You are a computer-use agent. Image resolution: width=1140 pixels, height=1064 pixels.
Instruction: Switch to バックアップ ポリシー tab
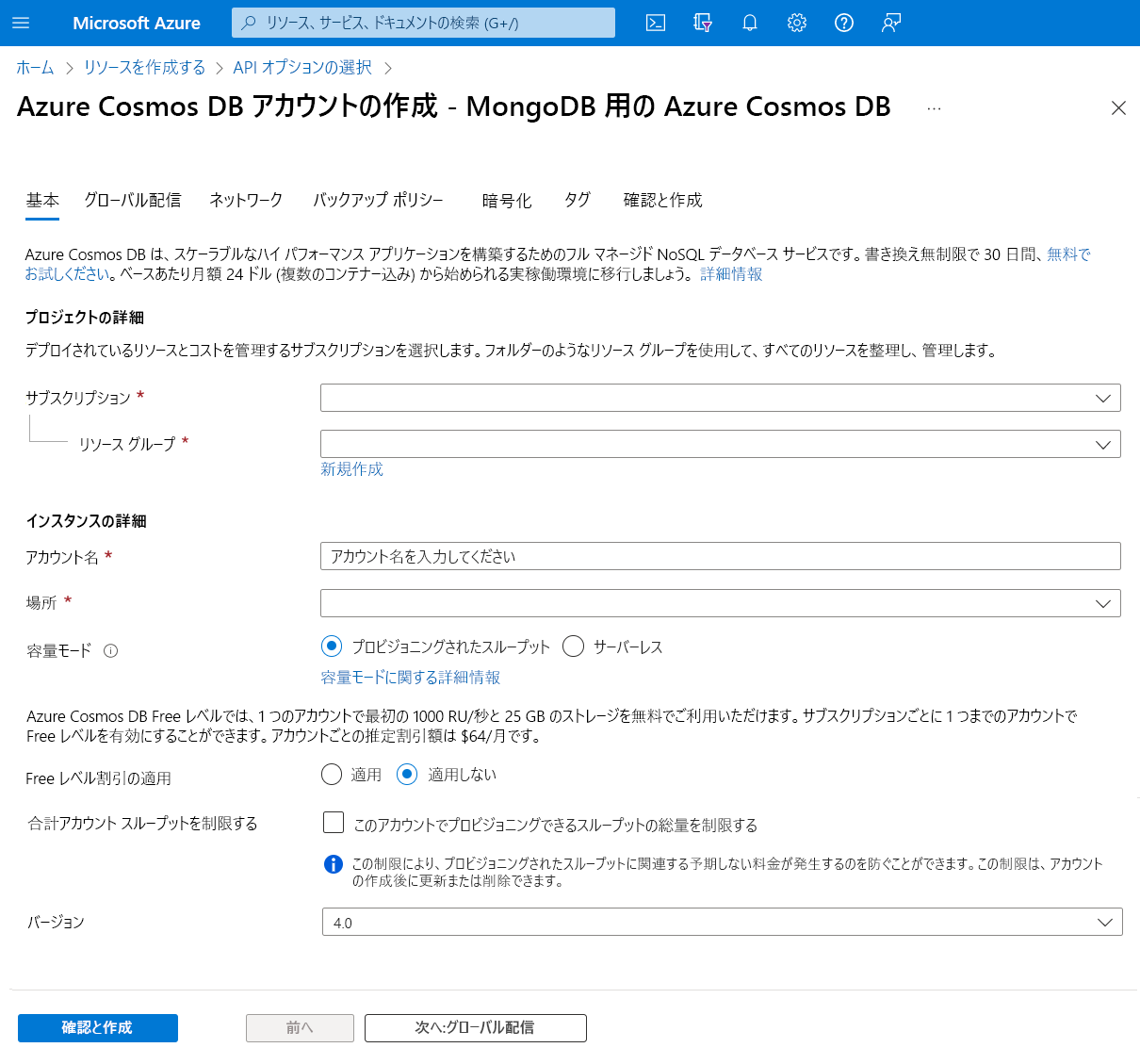[x=378, y=200]
